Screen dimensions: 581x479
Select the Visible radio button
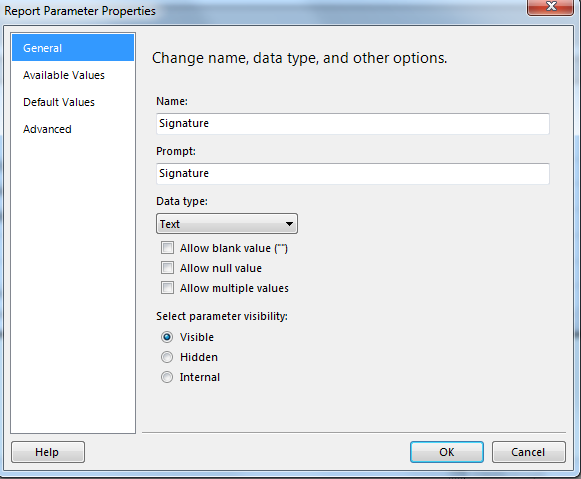point(167,337)
